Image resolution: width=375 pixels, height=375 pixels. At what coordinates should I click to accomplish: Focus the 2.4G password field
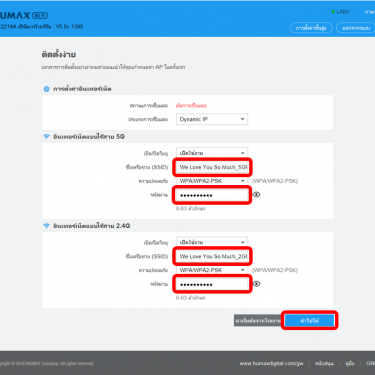click(212, 284)
